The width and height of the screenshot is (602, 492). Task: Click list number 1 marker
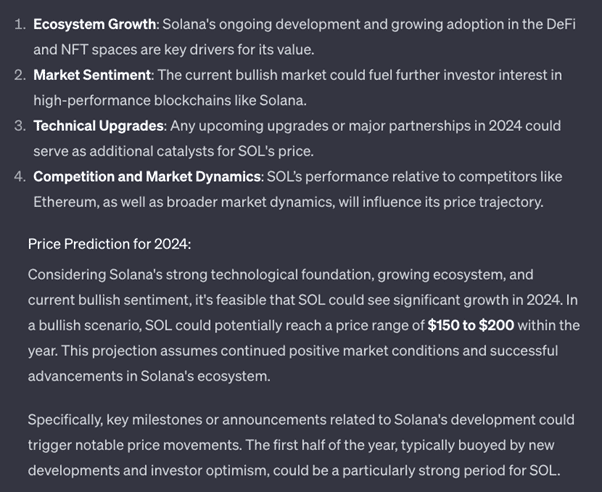(19, 23)
